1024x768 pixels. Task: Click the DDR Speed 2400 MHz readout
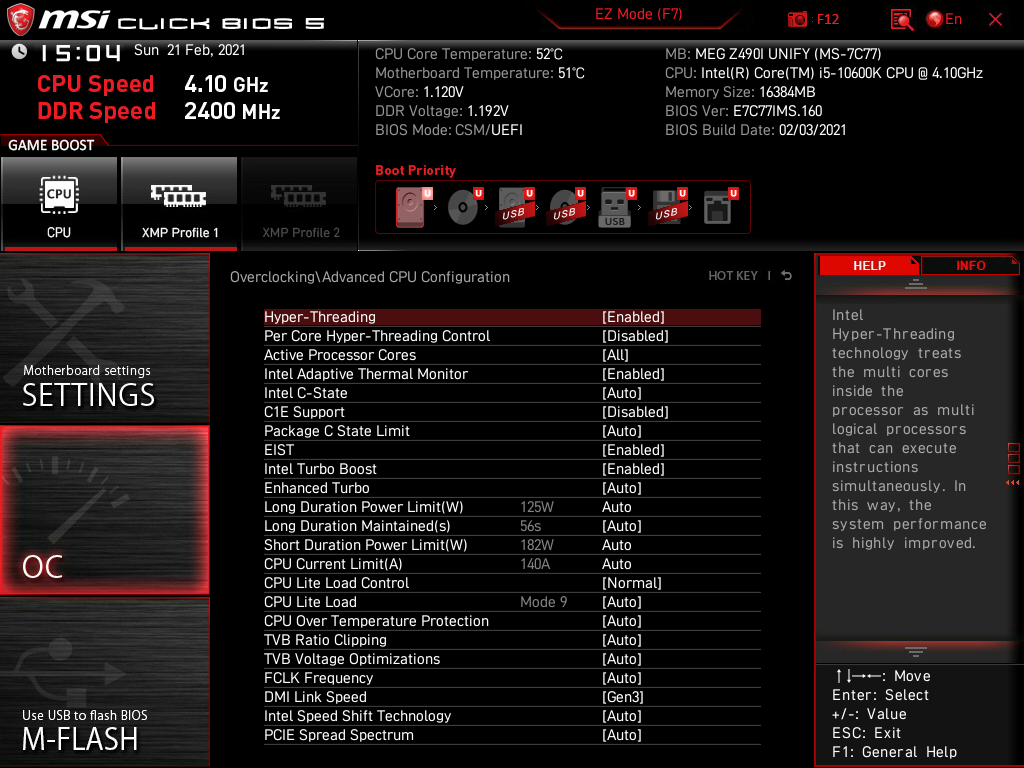159,110
